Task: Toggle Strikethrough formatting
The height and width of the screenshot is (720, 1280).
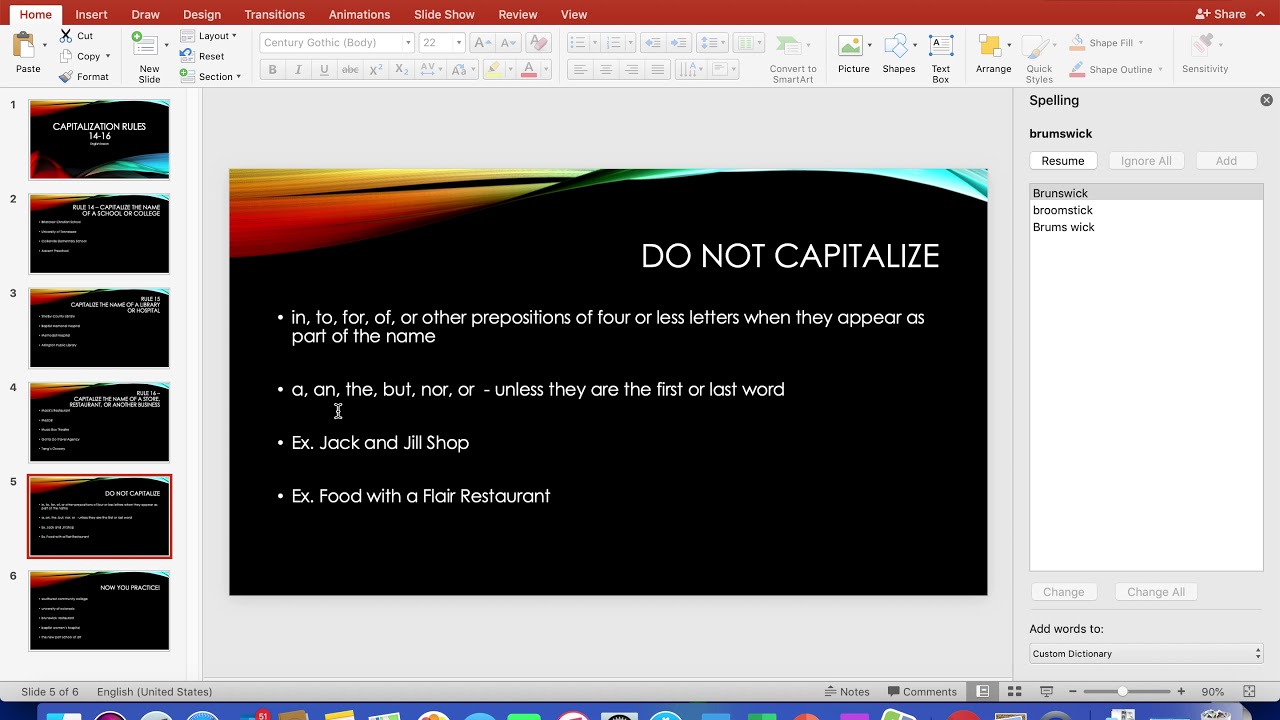Action: click(350, 70)
